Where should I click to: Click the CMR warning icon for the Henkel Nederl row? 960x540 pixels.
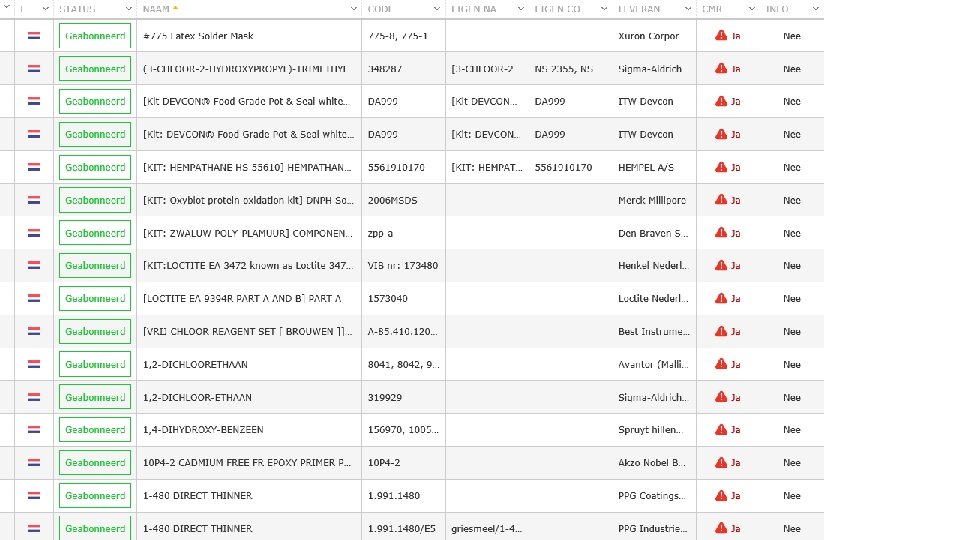[721, 265]
